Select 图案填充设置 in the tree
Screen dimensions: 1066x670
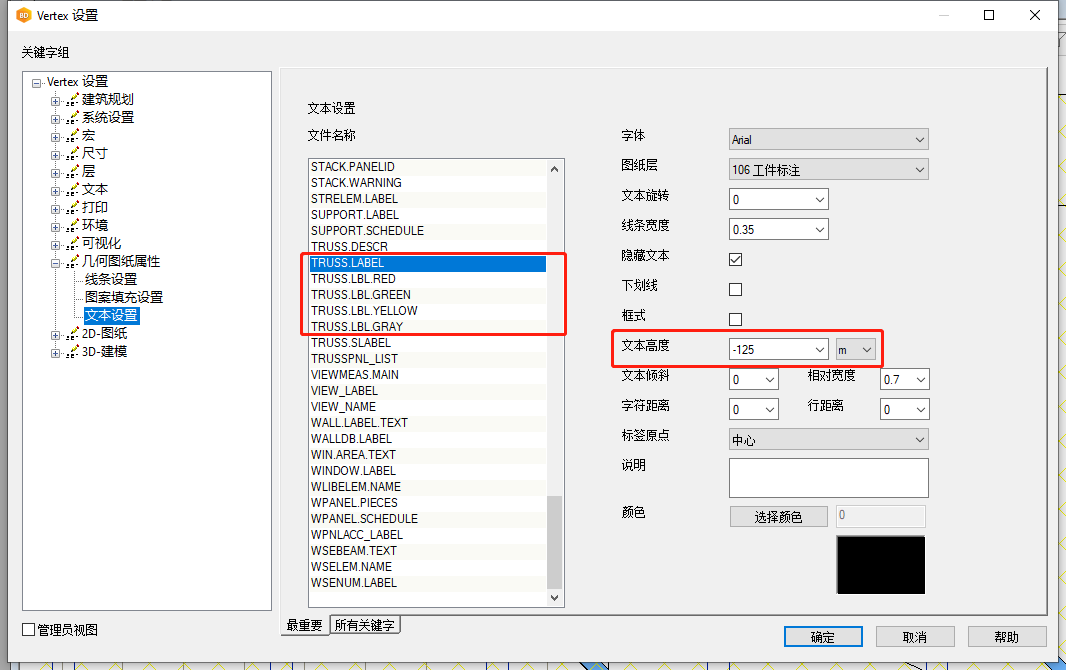pyautogui.click(x=124, y=298)
